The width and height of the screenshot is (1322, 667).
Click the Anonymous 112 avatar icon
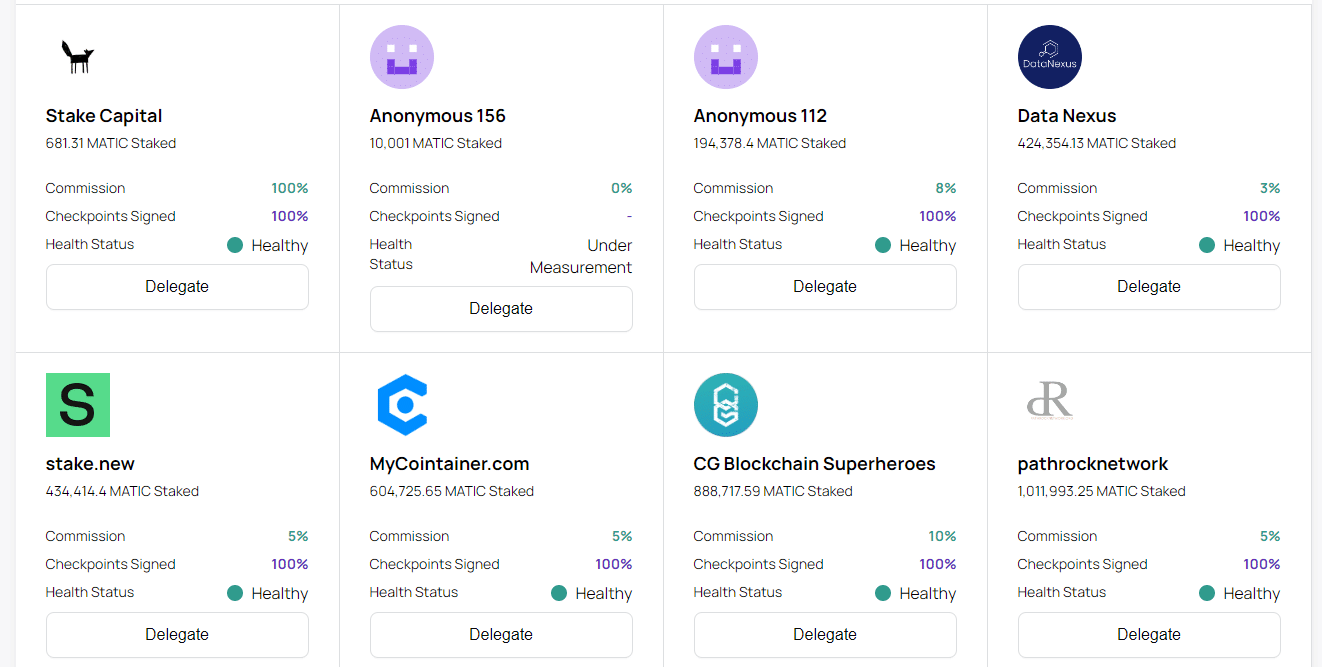click(725, 57)
